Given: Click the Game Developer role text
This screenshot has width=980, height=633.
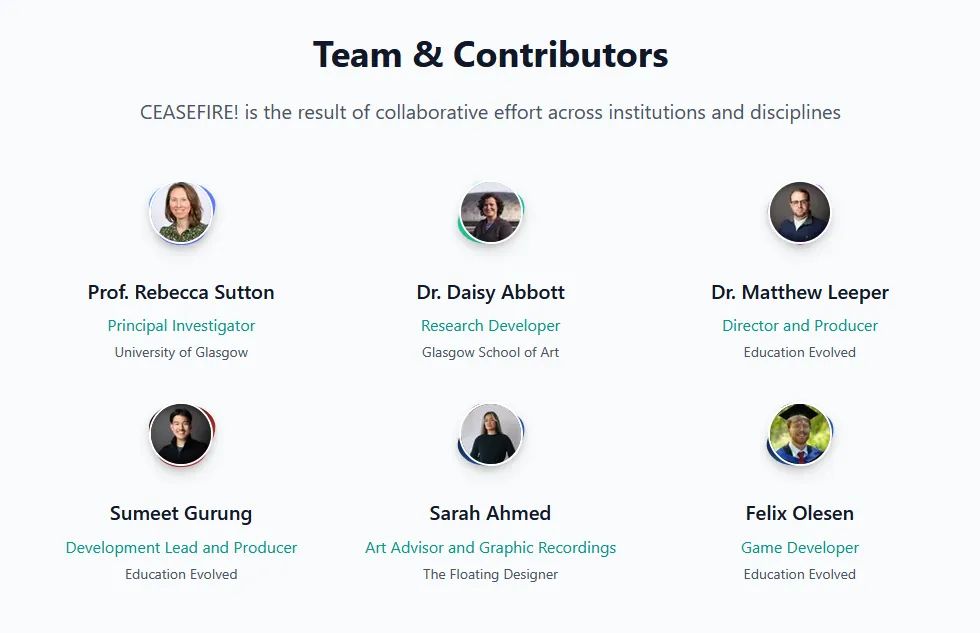Looking at the screenshot, I should coord(800,547).
